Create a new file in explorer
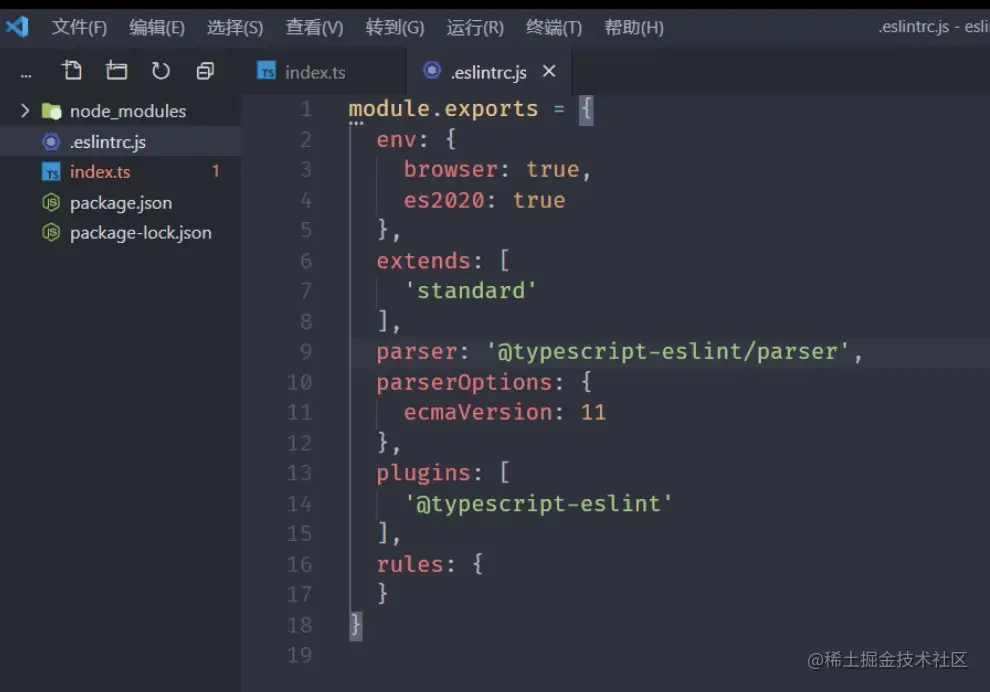 tap(72, 70)
